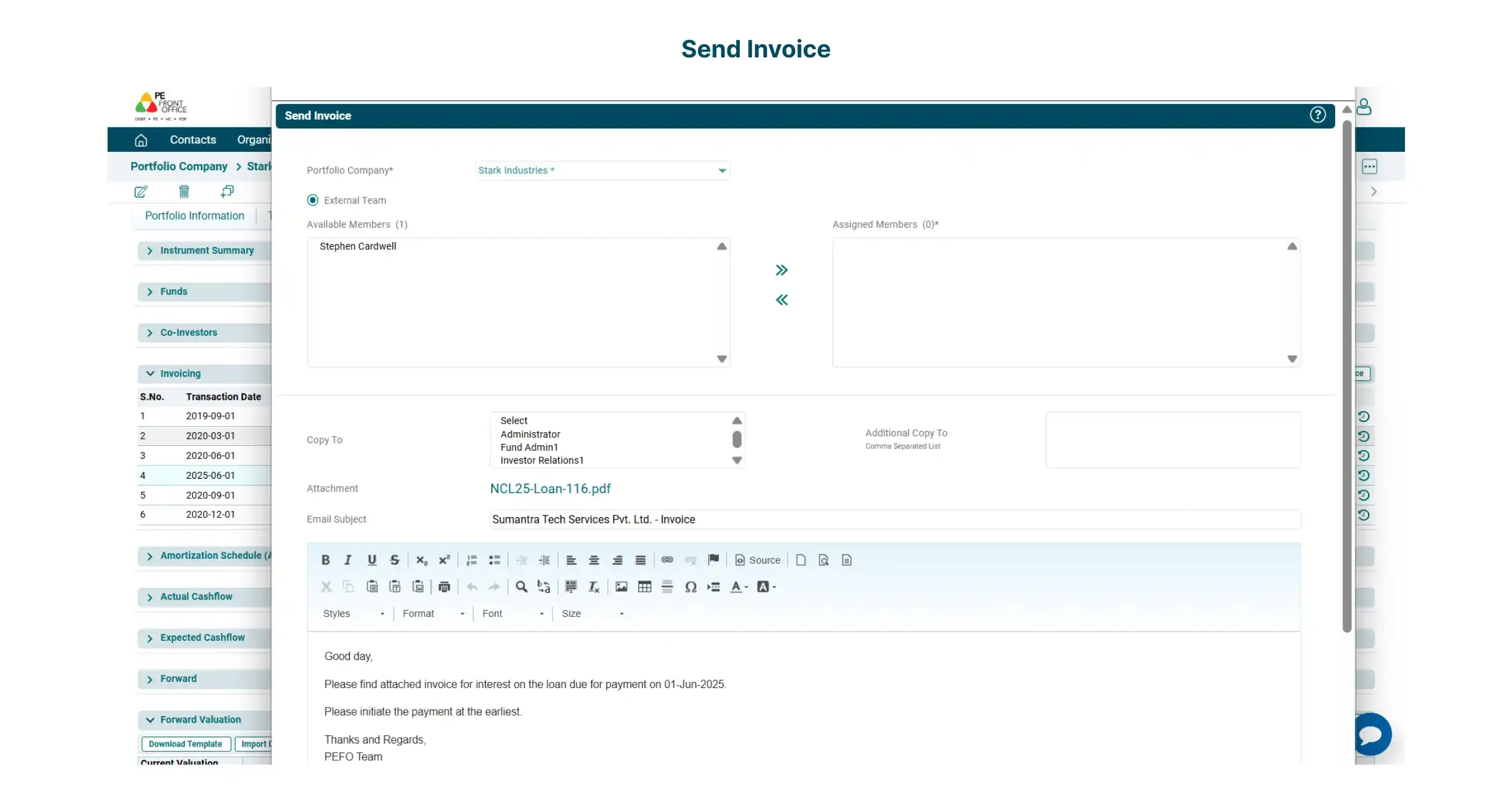
Task: Click the Paste clipboard icon
Action: [372, 587]
